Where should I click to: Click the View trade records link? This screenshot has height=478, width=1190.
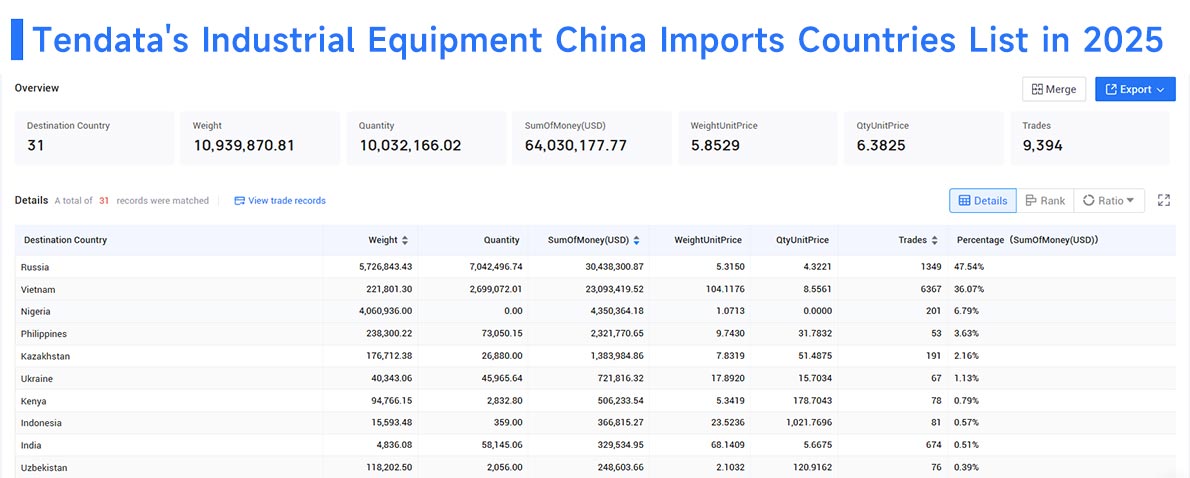[x=280, y=200]
